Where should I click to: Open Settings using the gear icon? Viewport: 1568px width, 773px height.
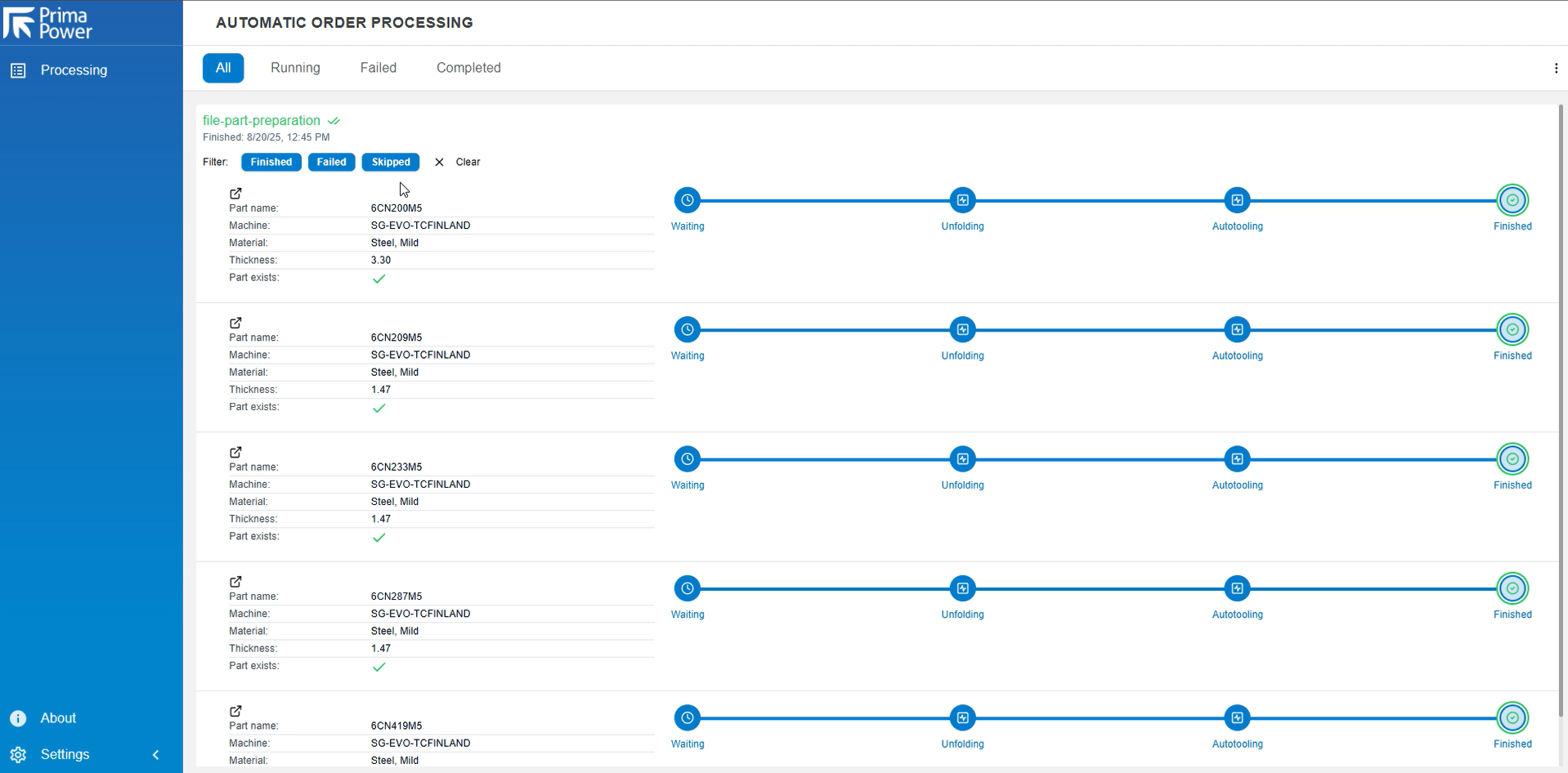click(x=17, y=754)
